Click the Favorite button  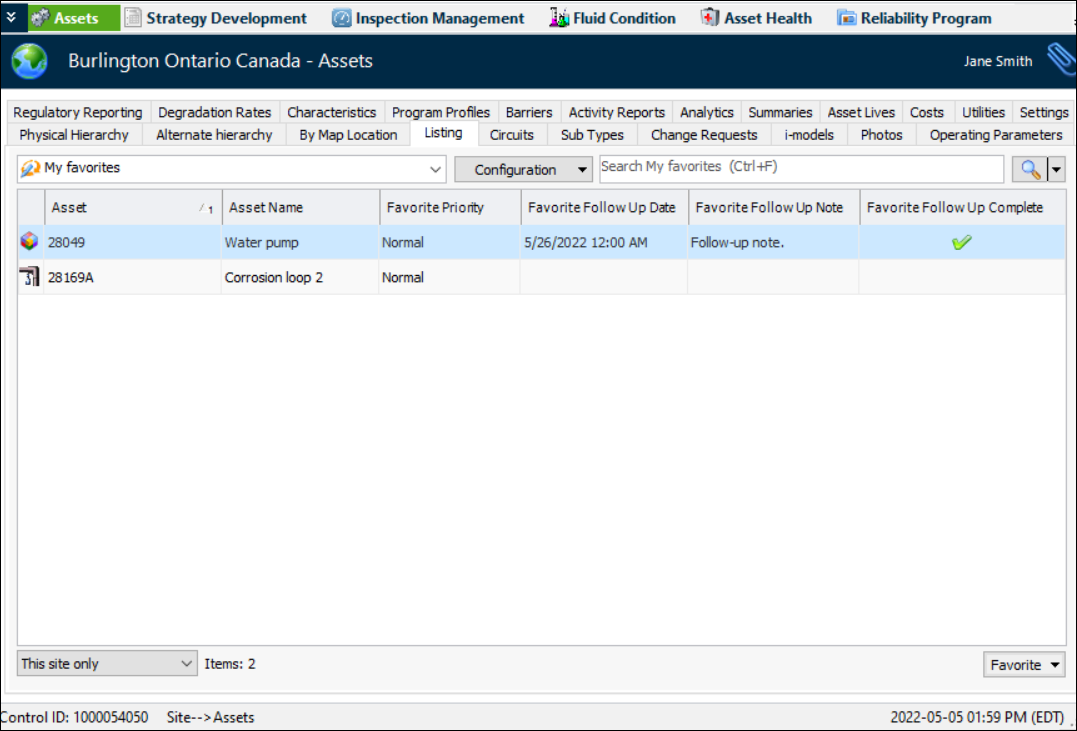pos(1024,665)
